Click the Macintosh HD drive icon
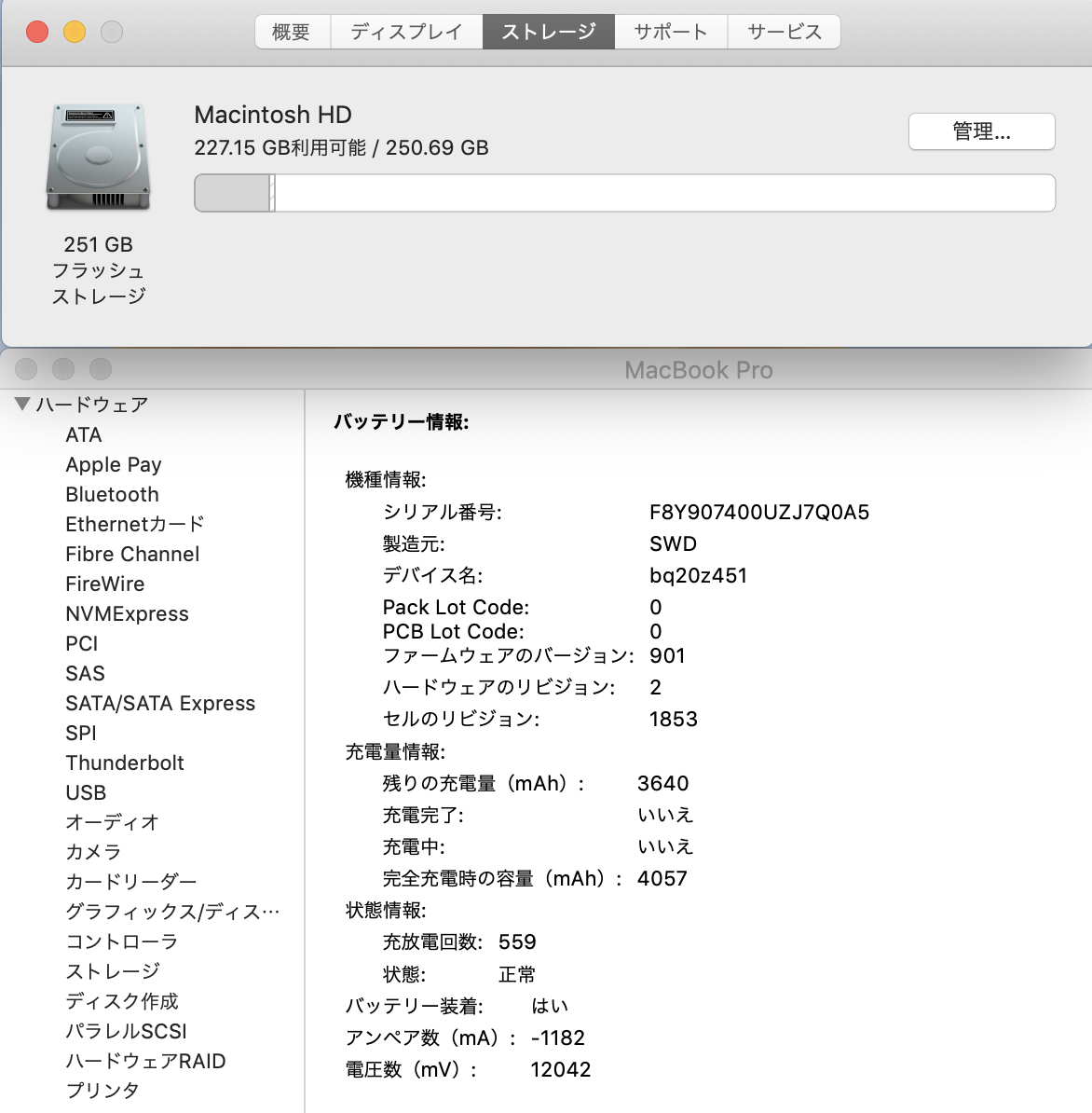The height and width of the screenshot is (1113, 1092). point(98,157)
